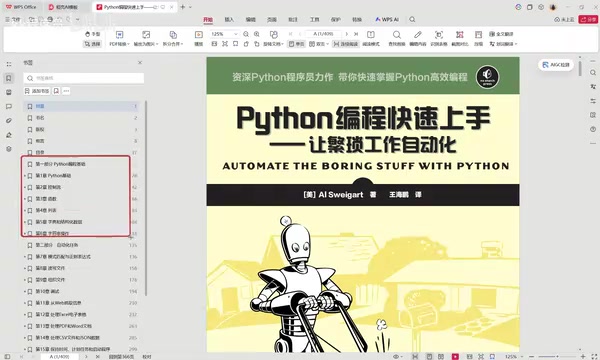This screenshot has width=600, height=360.
Task: Open the comments panel in left sidebar
Action: pos(9,107)
